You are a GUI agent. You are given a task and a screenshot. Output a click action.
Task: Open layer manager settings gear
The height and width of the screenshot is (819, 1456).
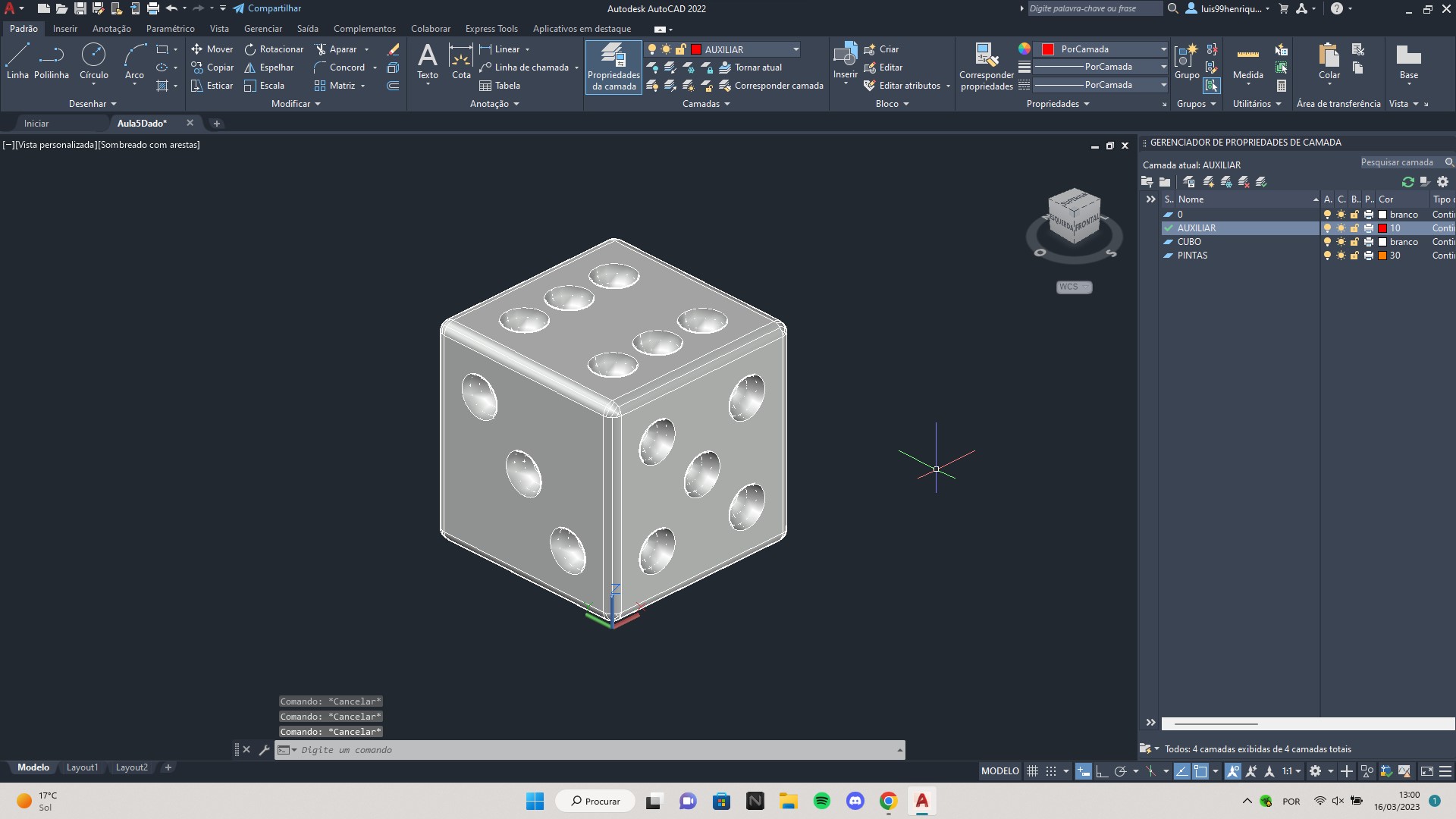coord(1443,182)
